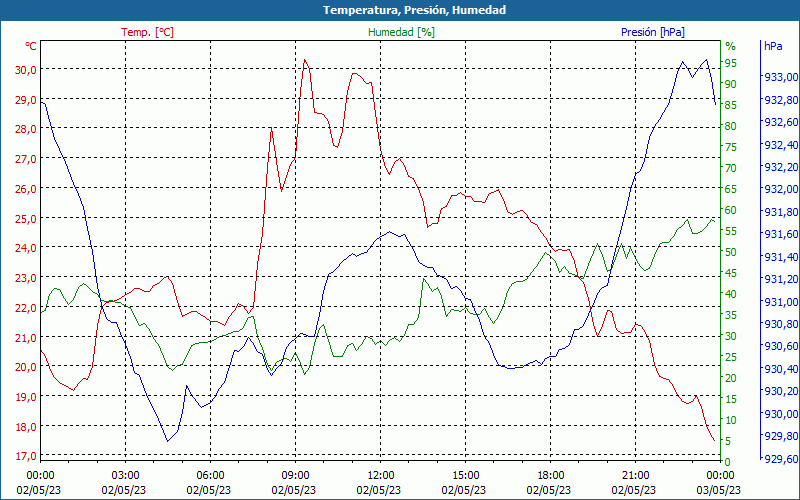Click the 930,80 pressure axis value
This screenshot has width=800, height=500.
(x=780, y=324)
